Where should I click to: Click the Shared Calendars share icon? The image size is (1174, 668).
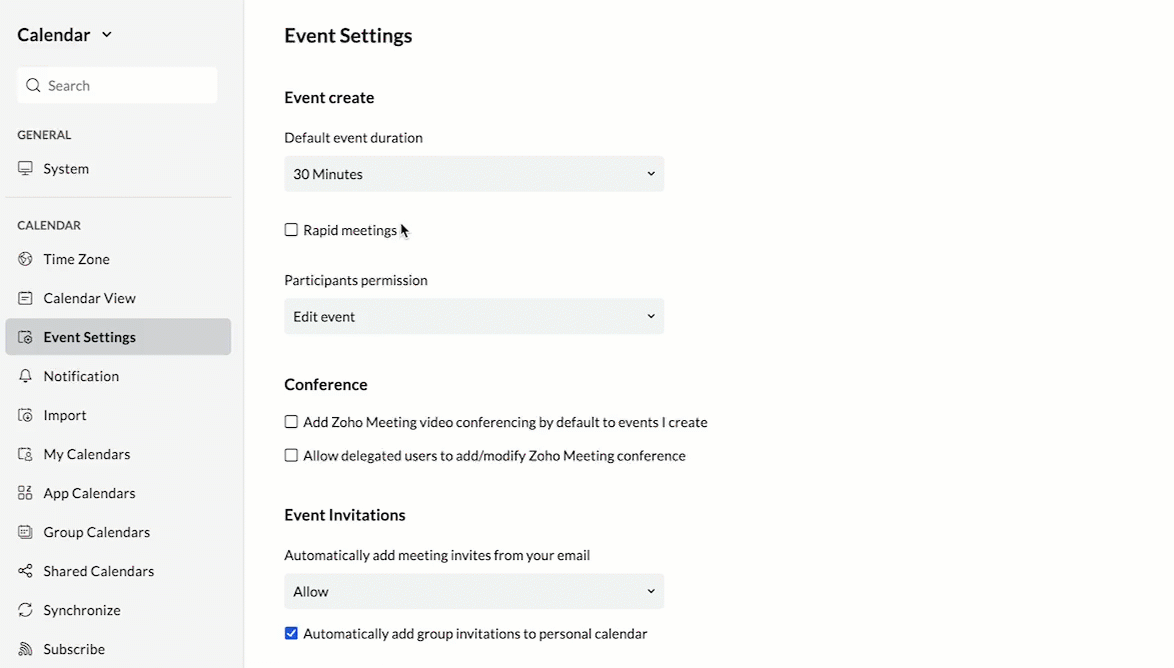point(25,571)
